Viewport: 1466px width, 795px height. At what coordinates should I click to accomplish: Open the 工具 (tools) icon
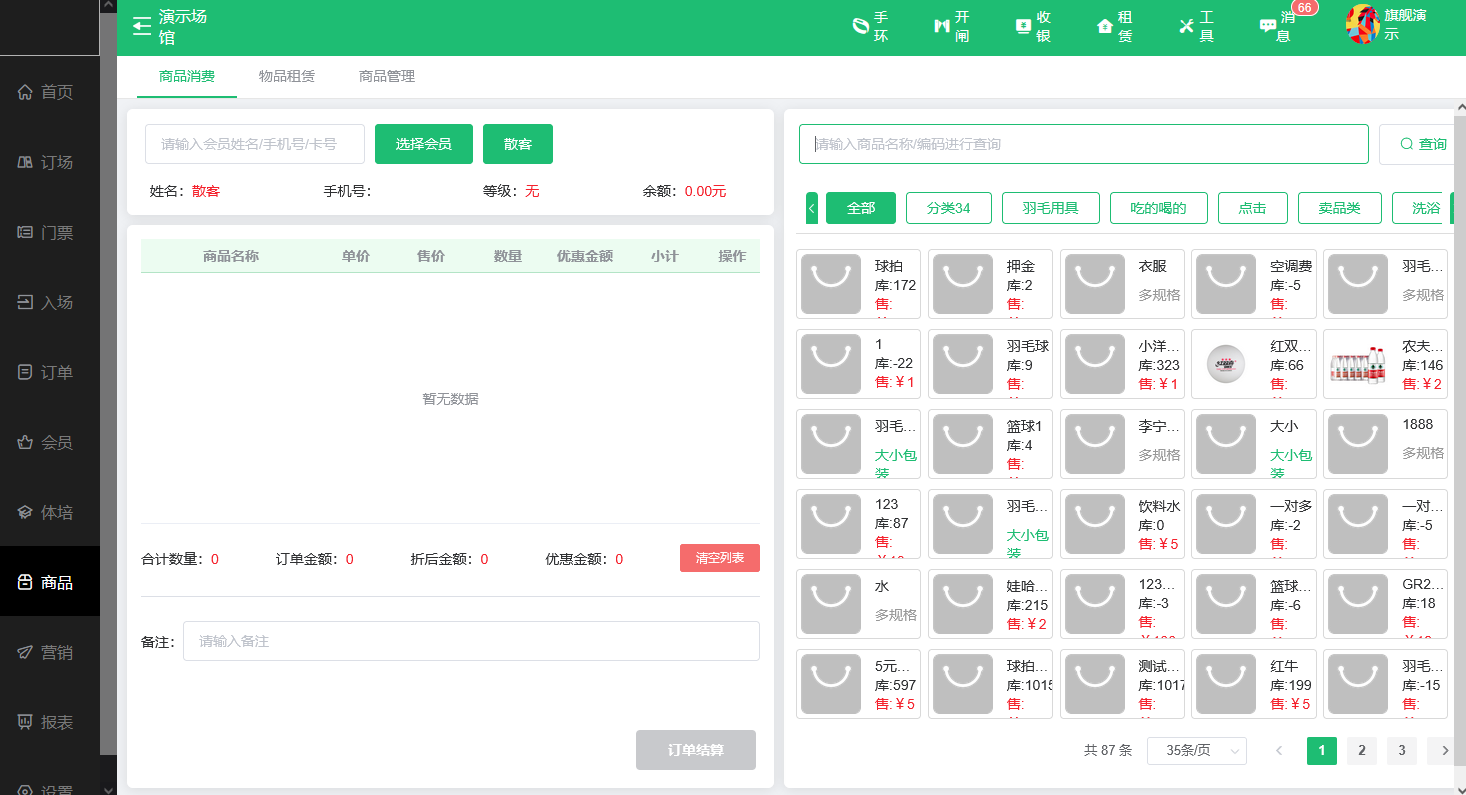(x=1196, y=27)
